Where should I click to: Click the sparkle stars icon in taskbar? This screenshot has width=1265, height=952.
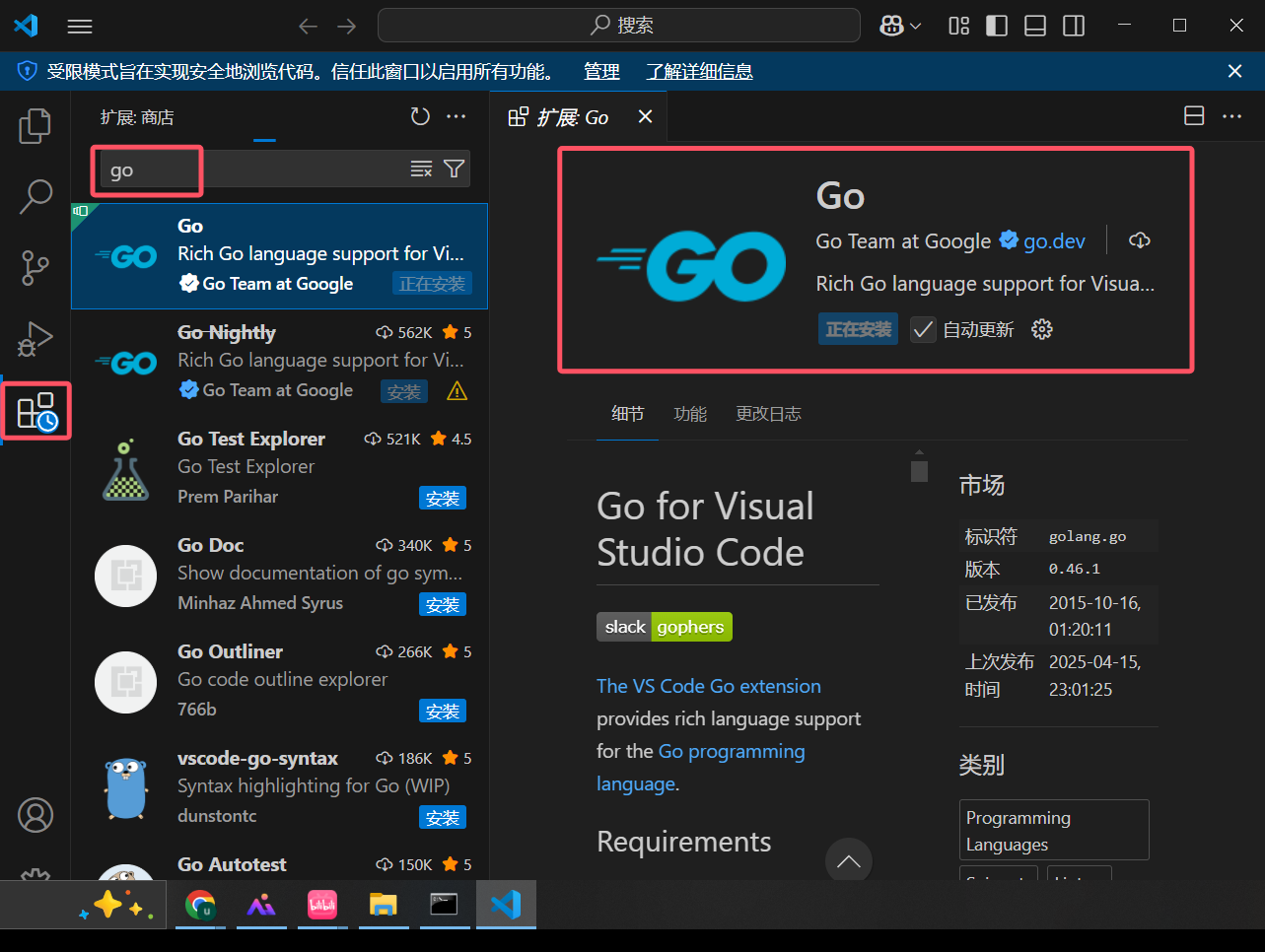coord(116,905)
